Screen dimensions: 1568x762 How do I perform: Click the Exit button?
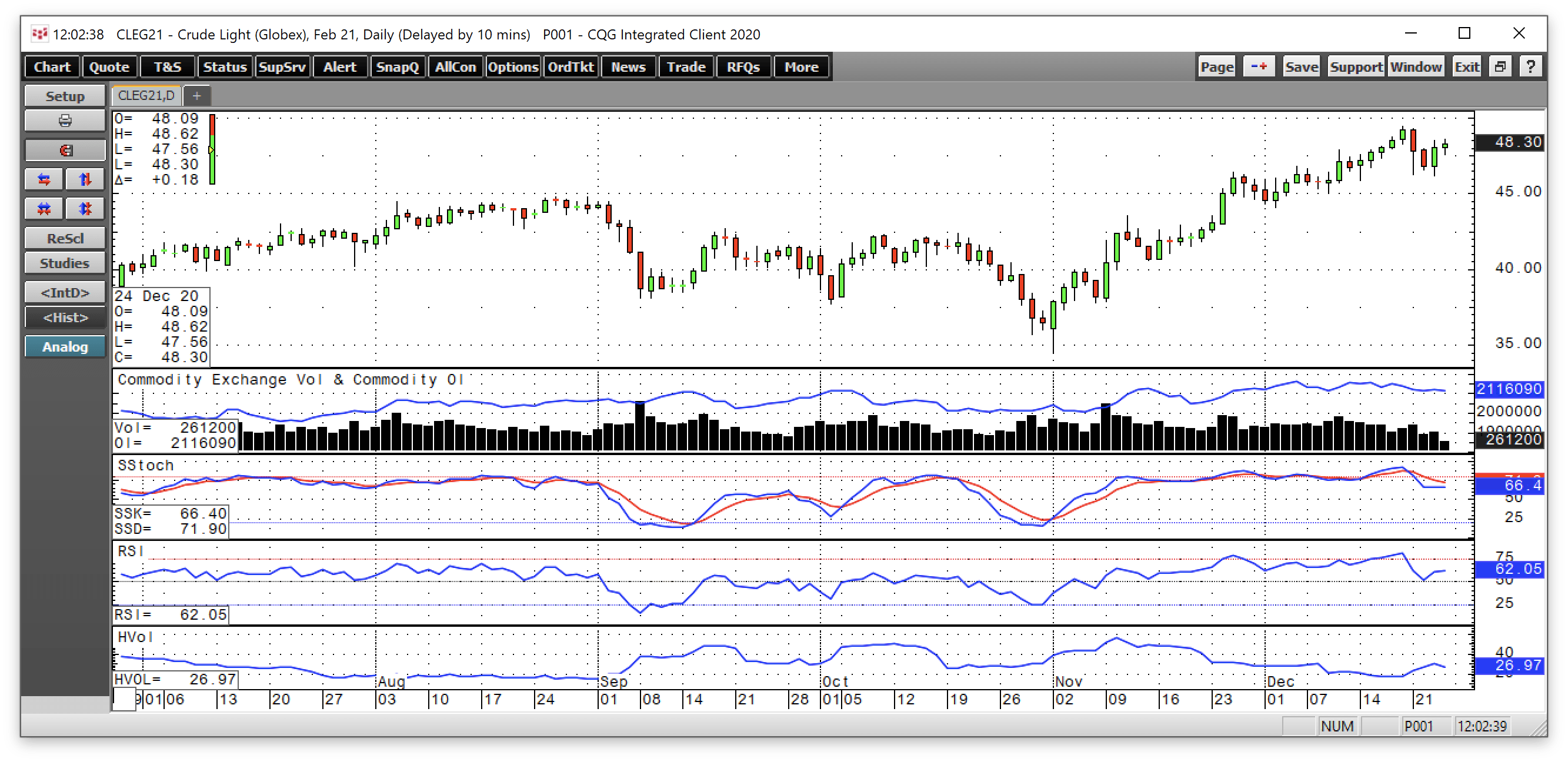(1466, 66)
